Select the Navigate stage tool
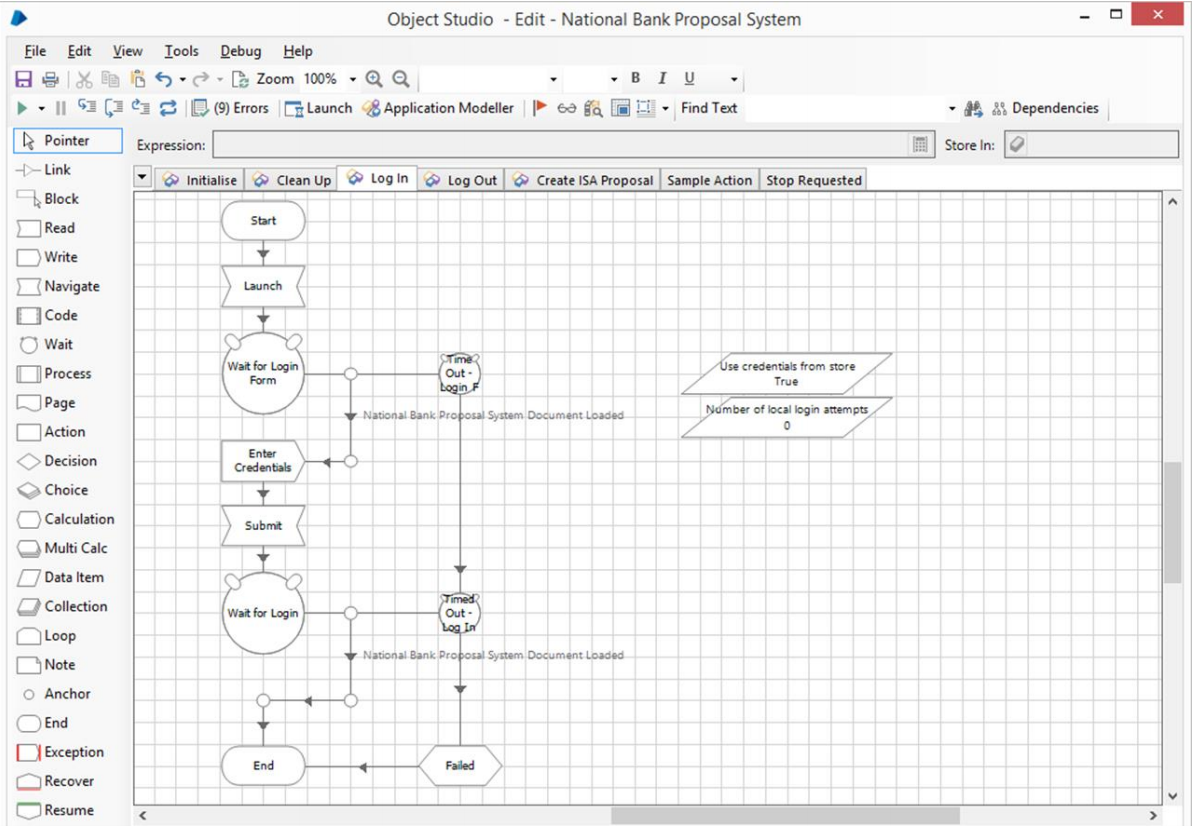The width and height of the screenshot is (1195, 835). coord(59,286)
